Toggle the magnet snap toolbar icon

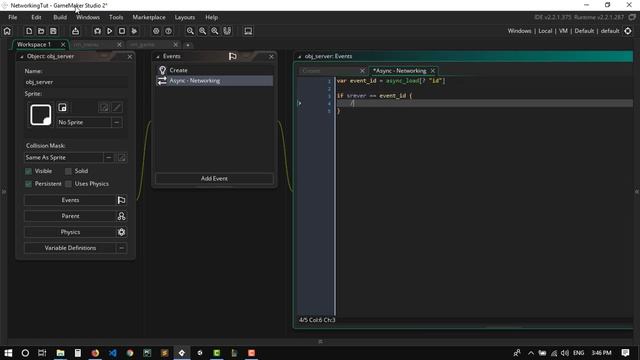pyautogui.click(x=227, y=31)
